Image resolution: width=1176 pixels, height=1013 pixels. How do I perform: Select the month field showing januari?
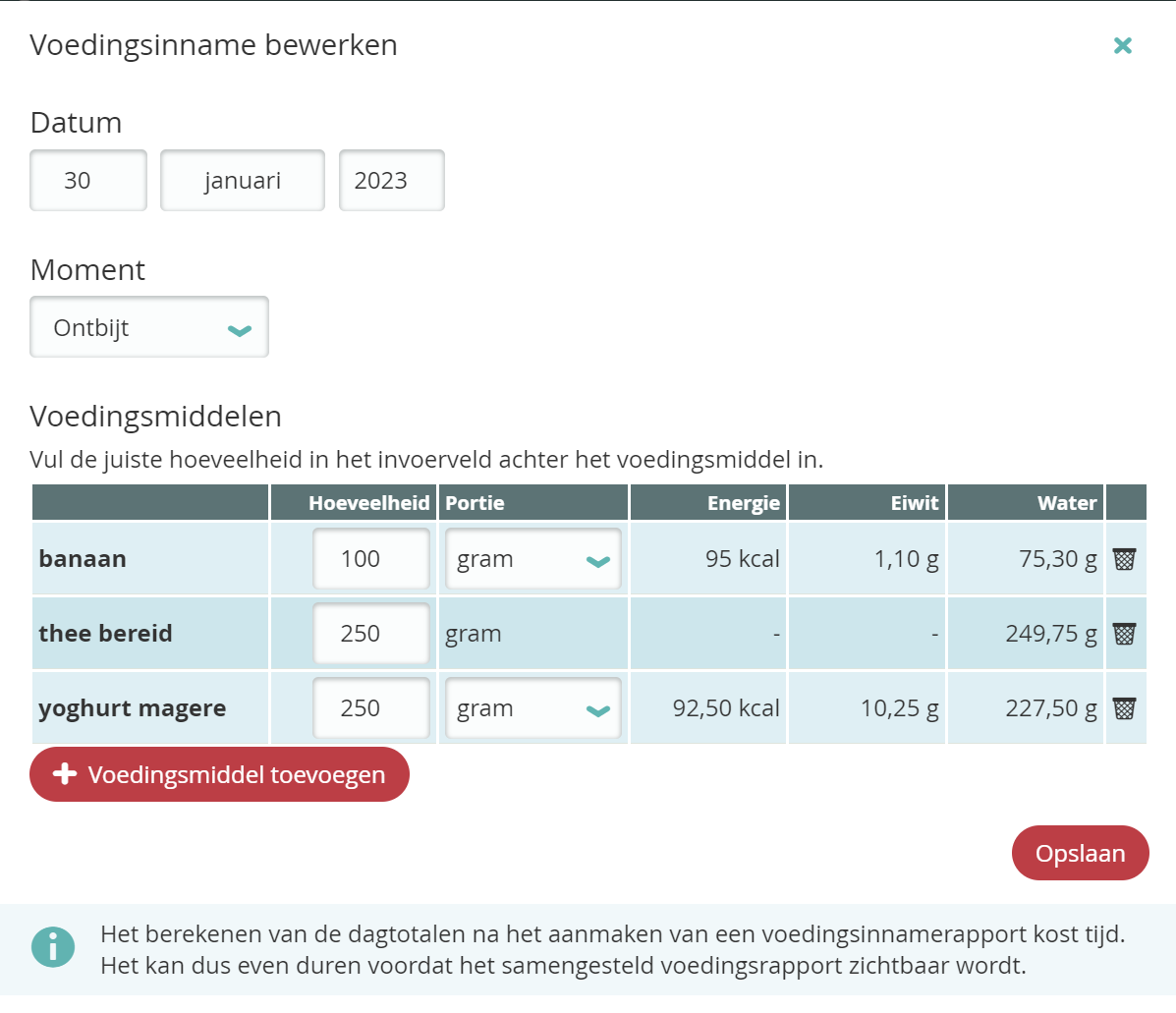[243, 181]
